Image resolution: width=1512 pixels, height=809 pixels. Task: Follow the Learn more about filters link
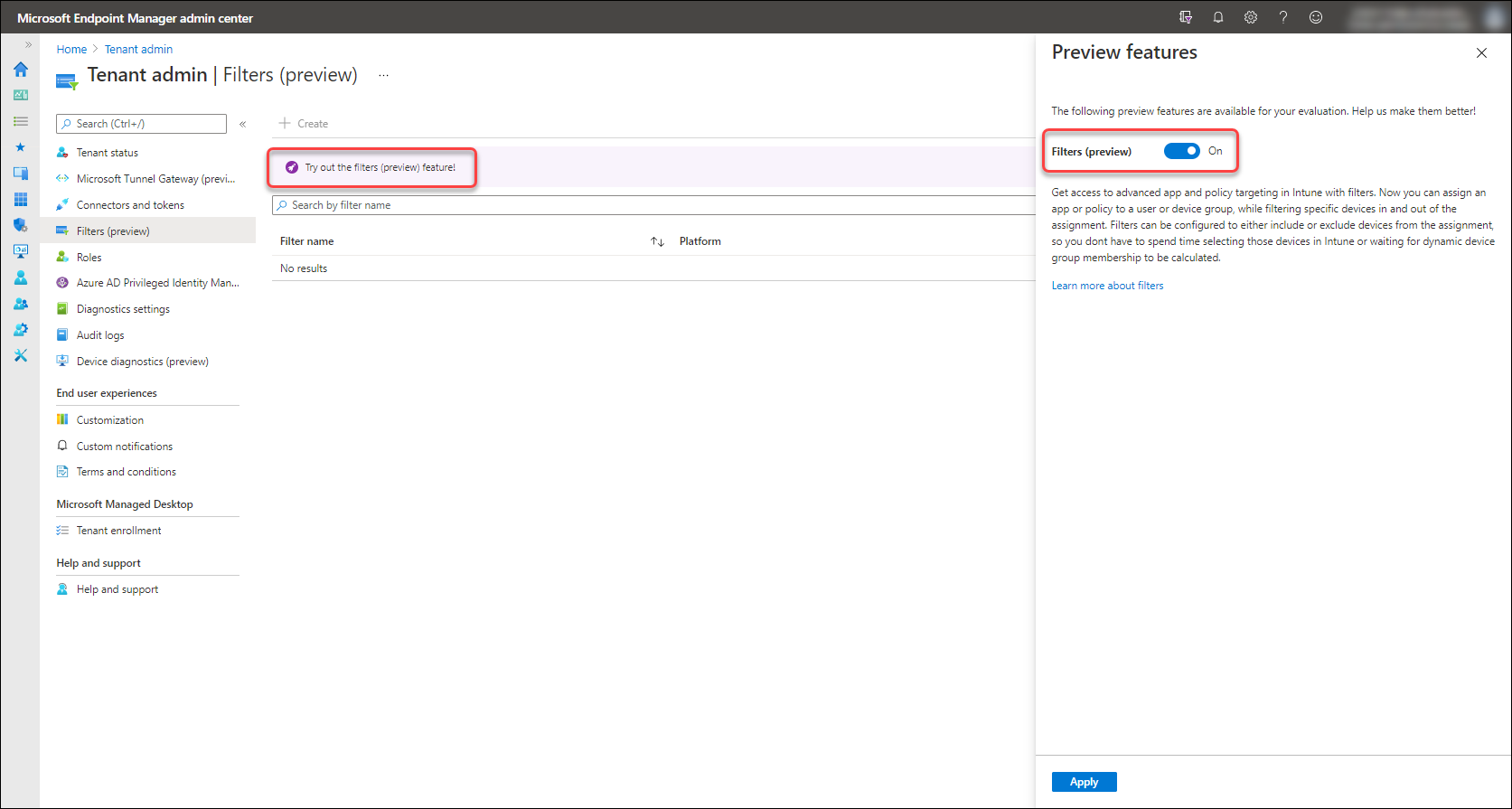(x=1107, y=286)
